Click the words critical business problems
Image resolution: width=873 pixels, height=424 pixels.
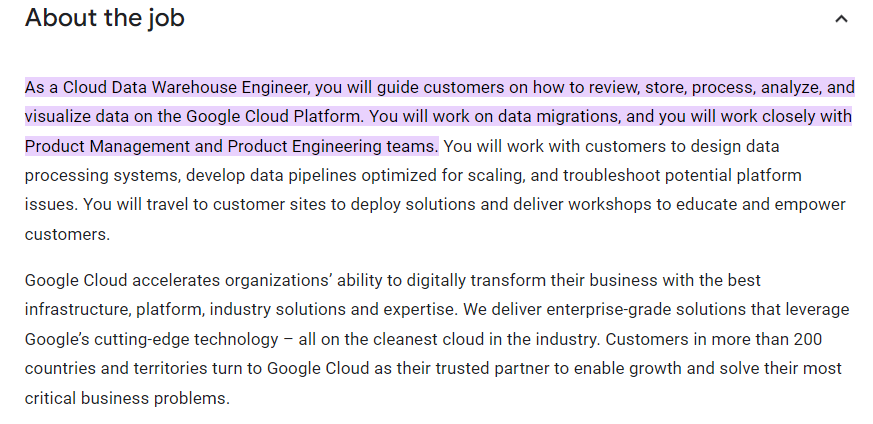click(x=127, y=398)
